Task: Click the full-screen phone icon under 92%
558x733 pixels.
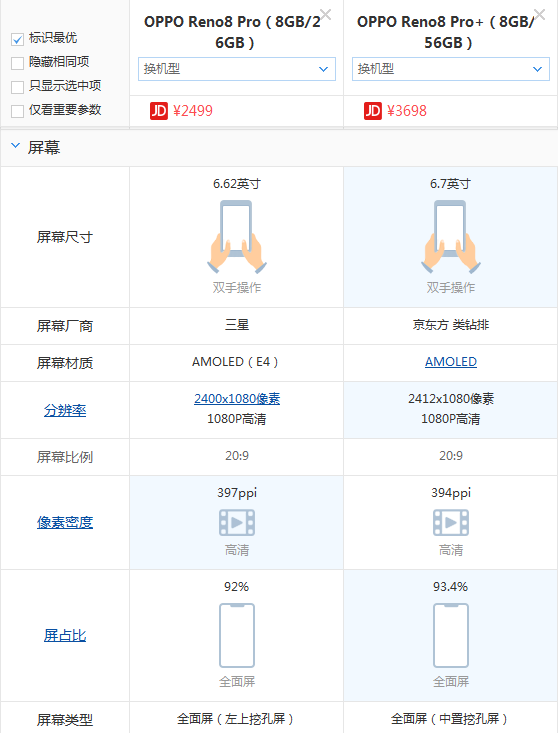Action: click(x=237, y=635)
